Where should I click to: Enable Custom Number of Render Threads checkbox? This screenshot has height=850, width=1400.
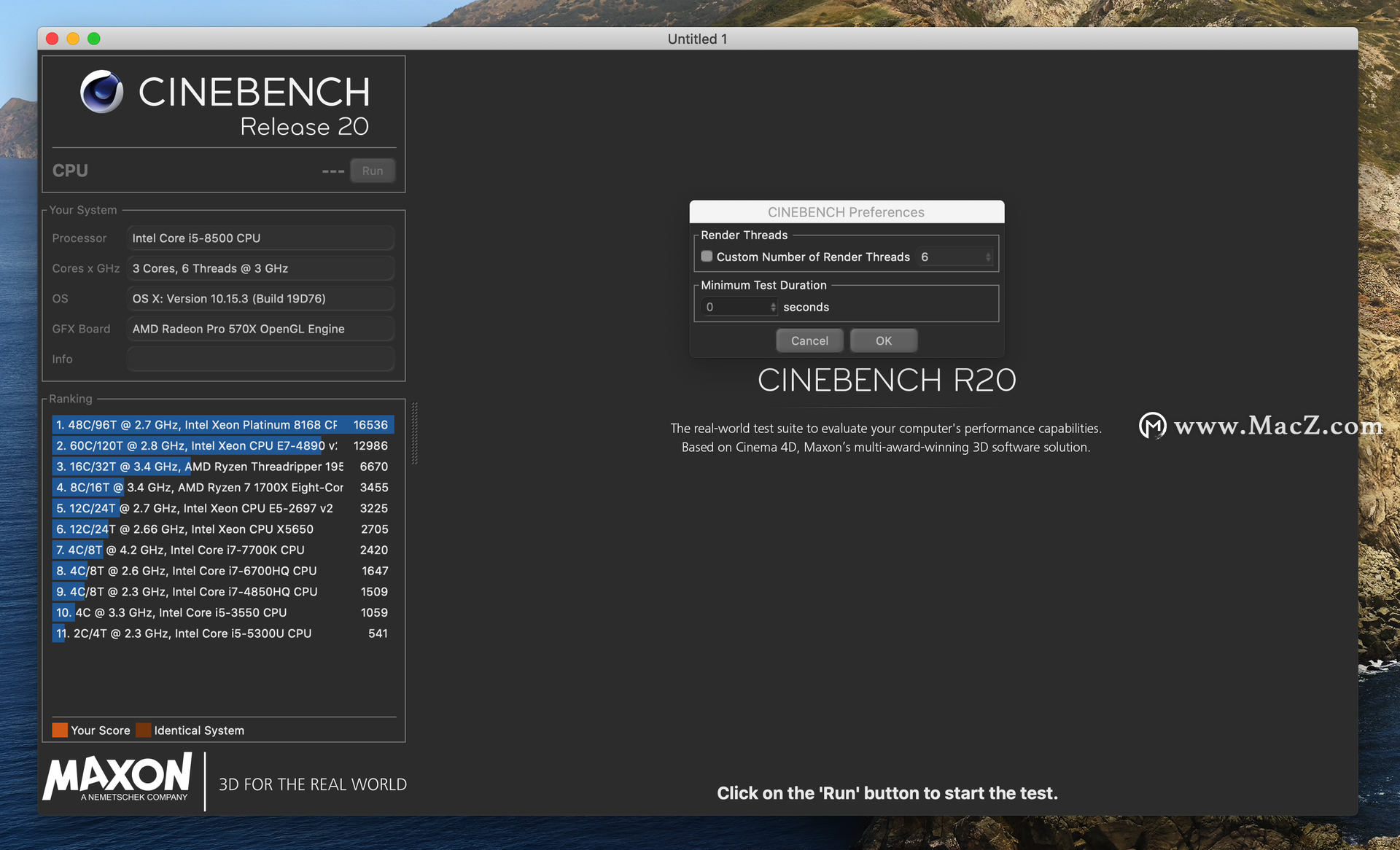tap(707, 257)
